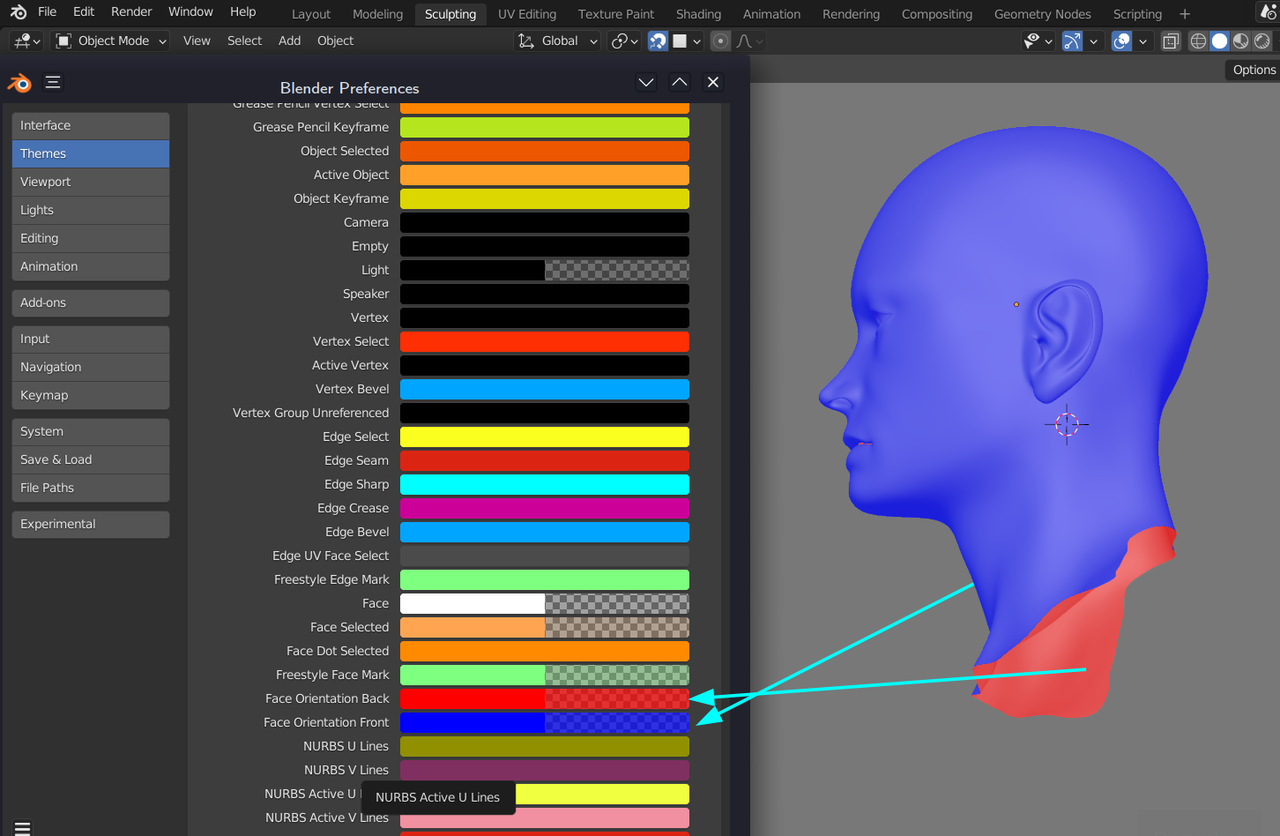Click the transform orientation axes icon beside Global

pyautogui.click(x=526, y=41)
